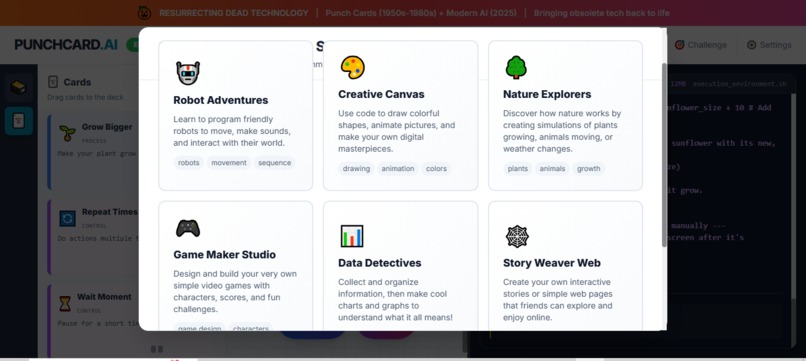Select the Game Maker Studio title

[x=225, y=255]
